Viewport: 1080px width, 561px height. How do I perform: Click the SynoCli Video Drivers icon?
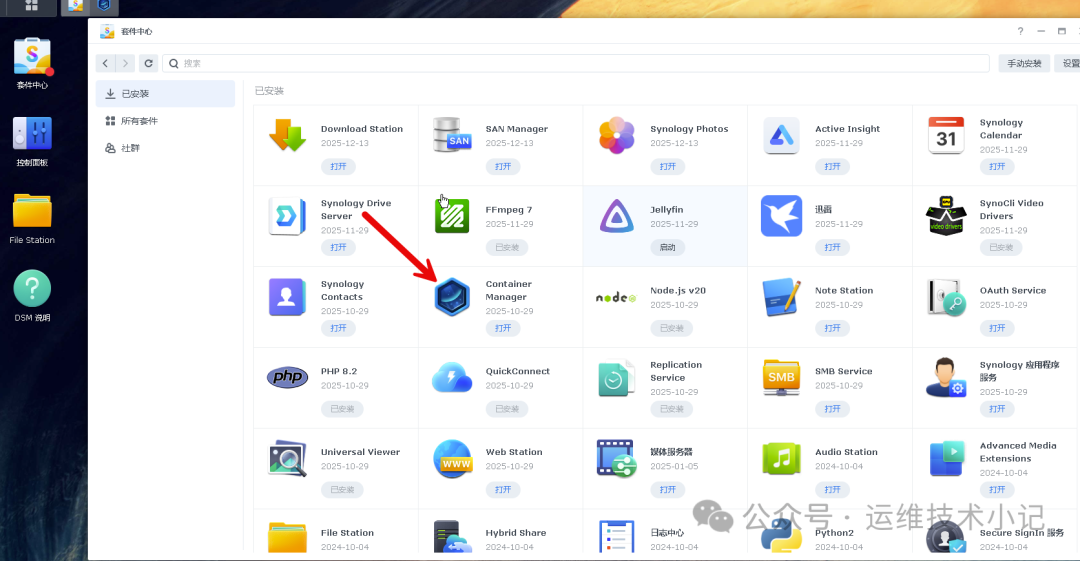946,216
